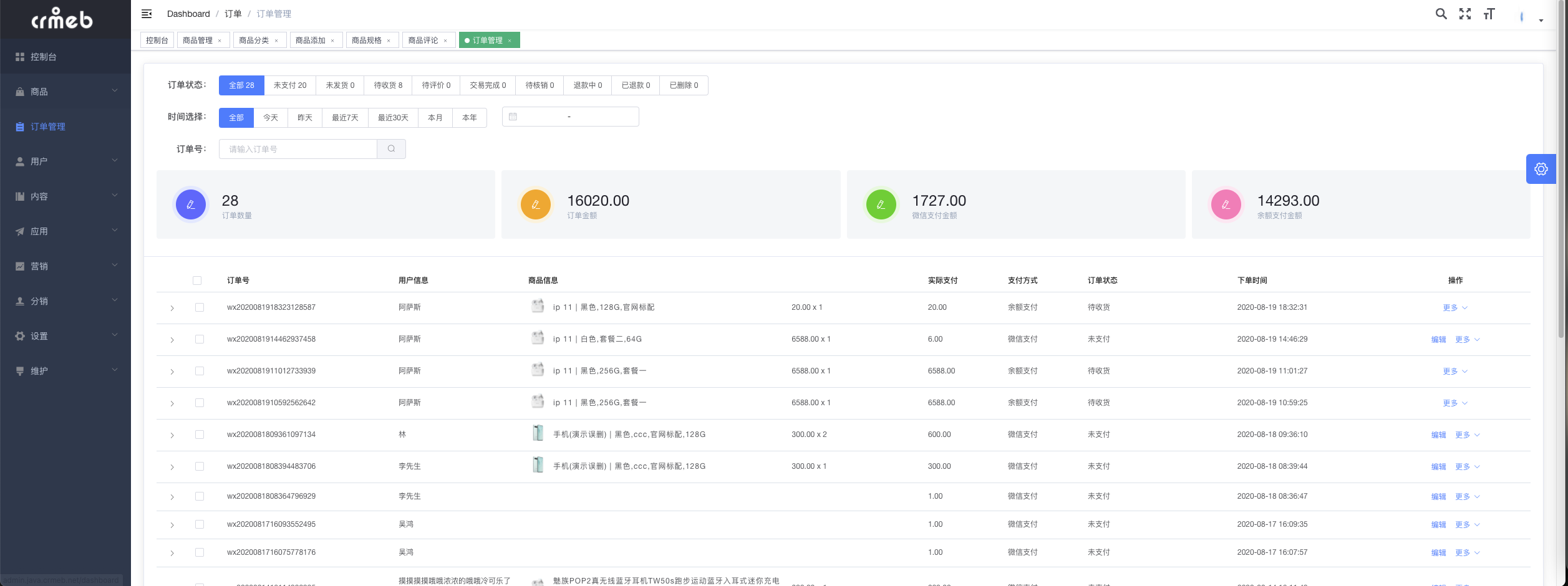Filter orders by 已退款 0 status

point(636,85)
